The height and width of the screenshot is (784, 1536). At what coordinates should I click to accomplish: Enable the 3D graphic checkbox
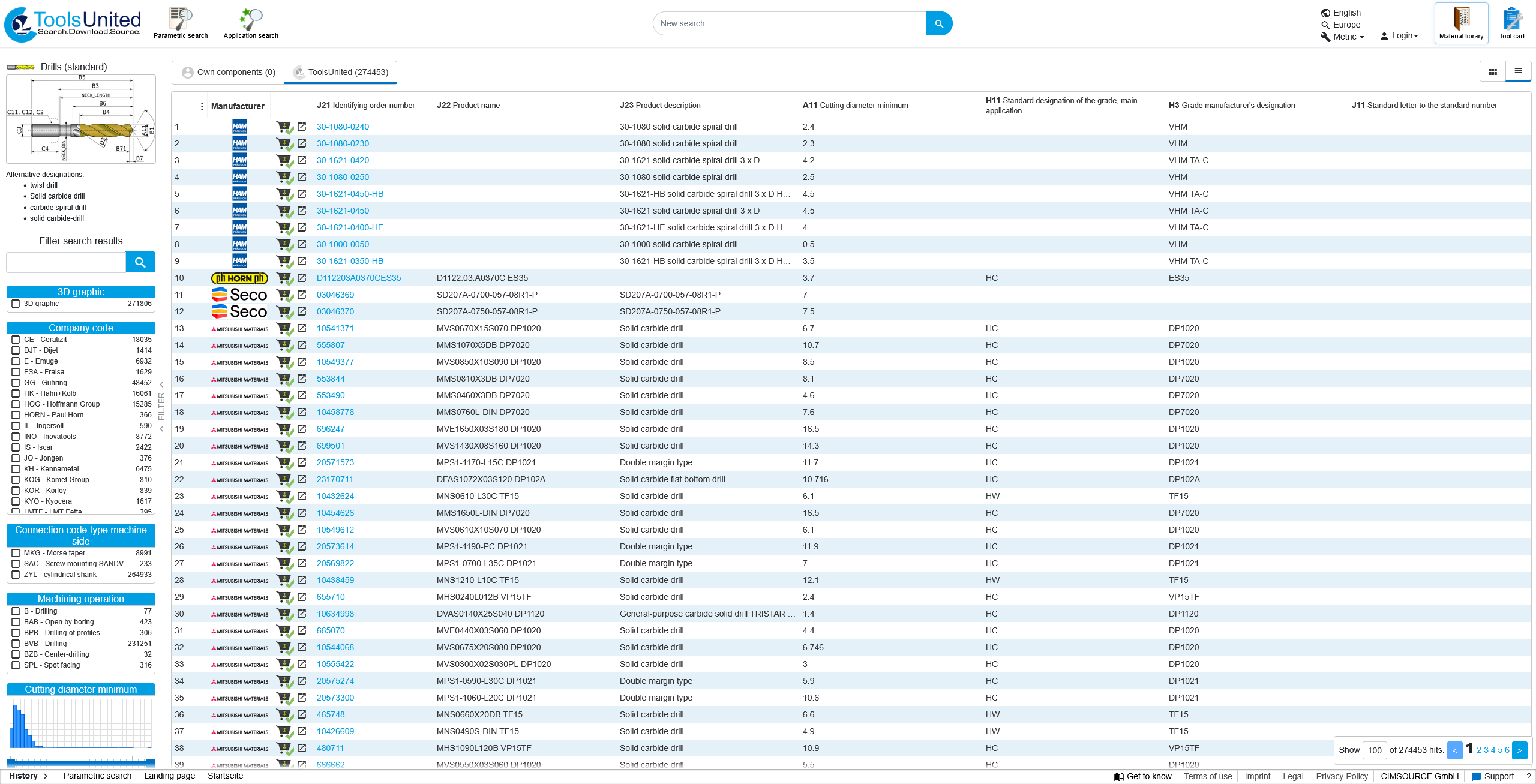click(x=16, y=304)
